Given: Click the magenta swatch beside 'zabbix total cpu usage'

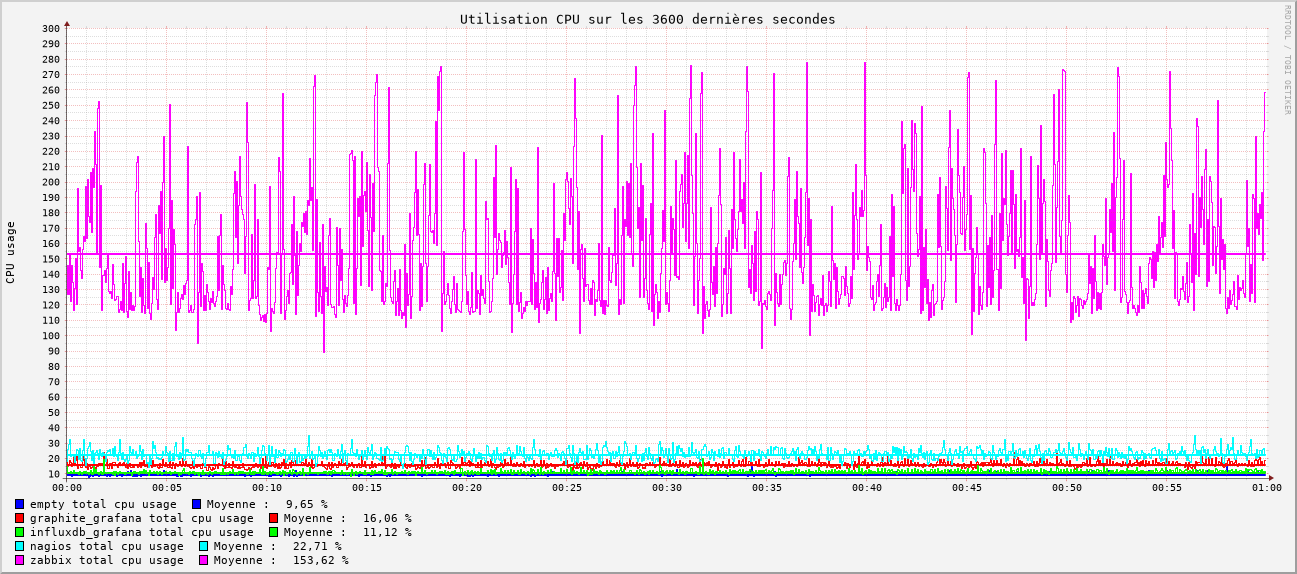Looking at the screenshot, I should [19, 560].
